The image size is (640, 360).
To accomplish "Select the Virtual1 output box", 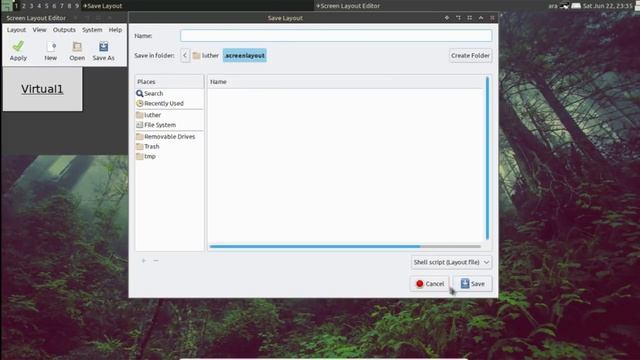I will 42,89.
